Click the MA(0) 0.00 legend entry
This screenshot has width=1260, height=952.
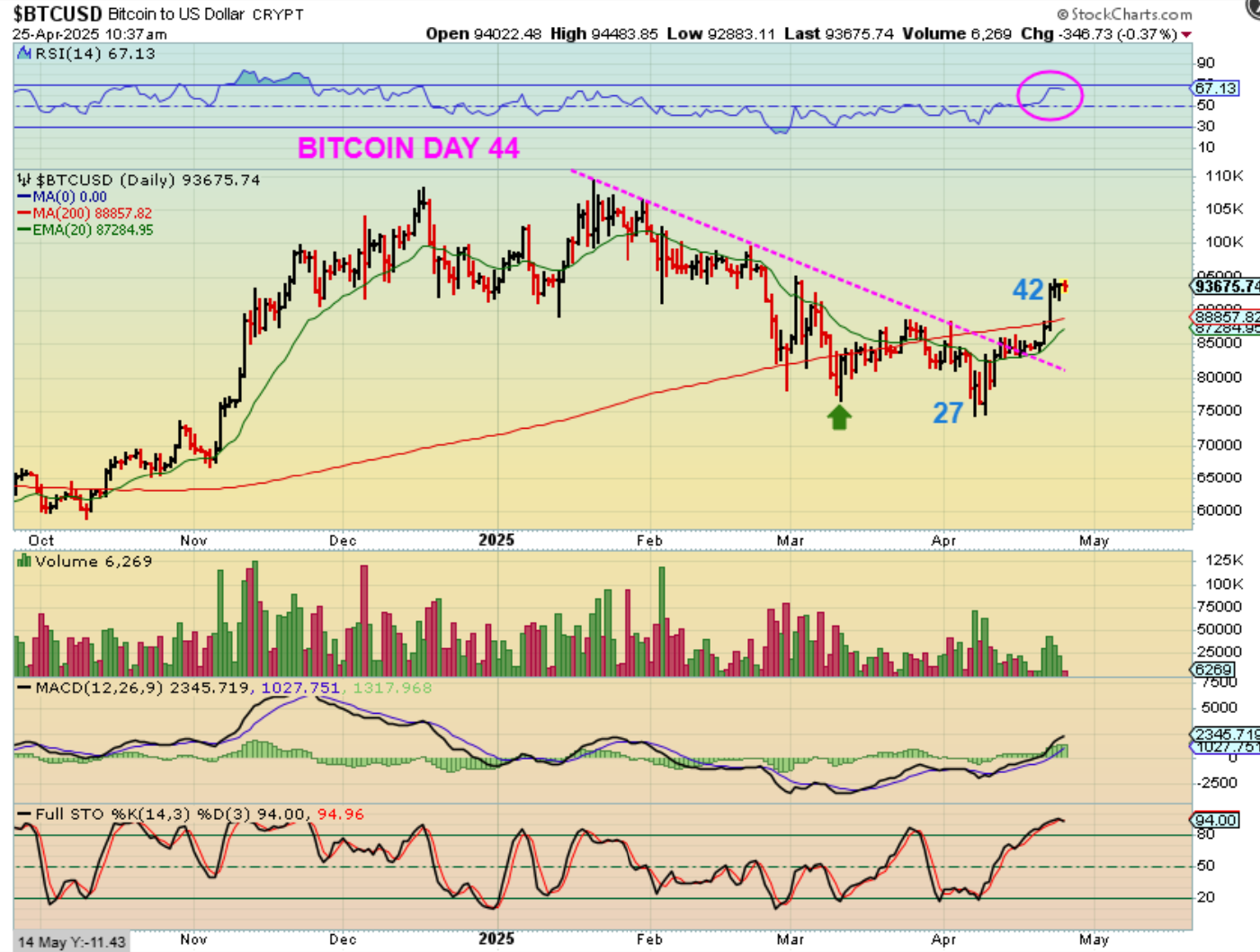click(70, 197)
